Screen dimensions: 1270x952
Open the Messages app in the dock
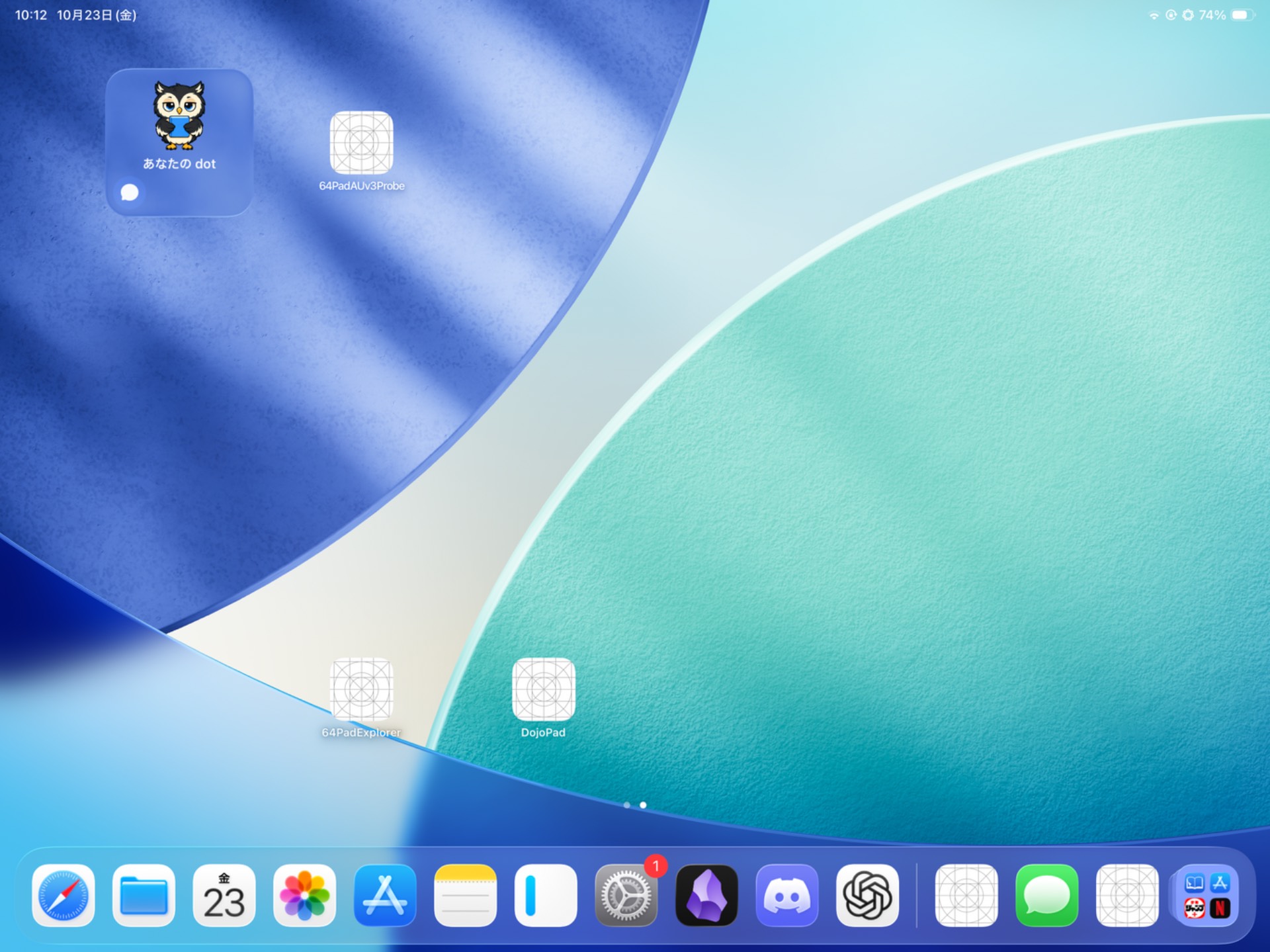[x=1047, y=896]
